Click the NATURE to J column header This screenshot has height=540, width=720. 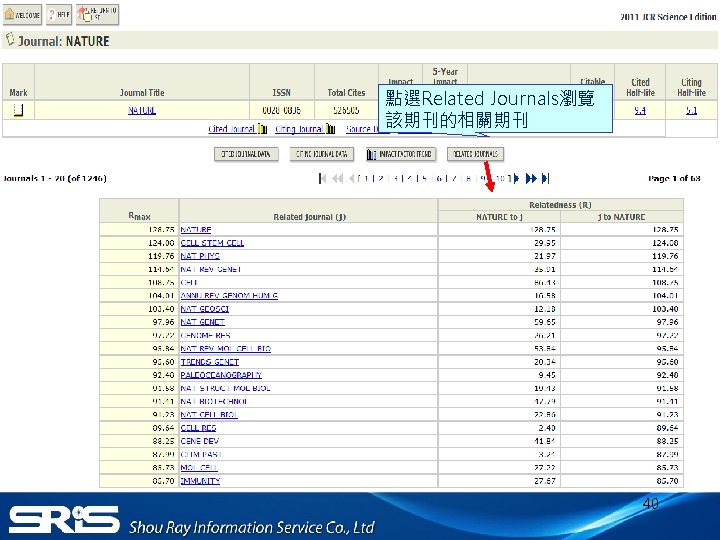click(499, 217)
